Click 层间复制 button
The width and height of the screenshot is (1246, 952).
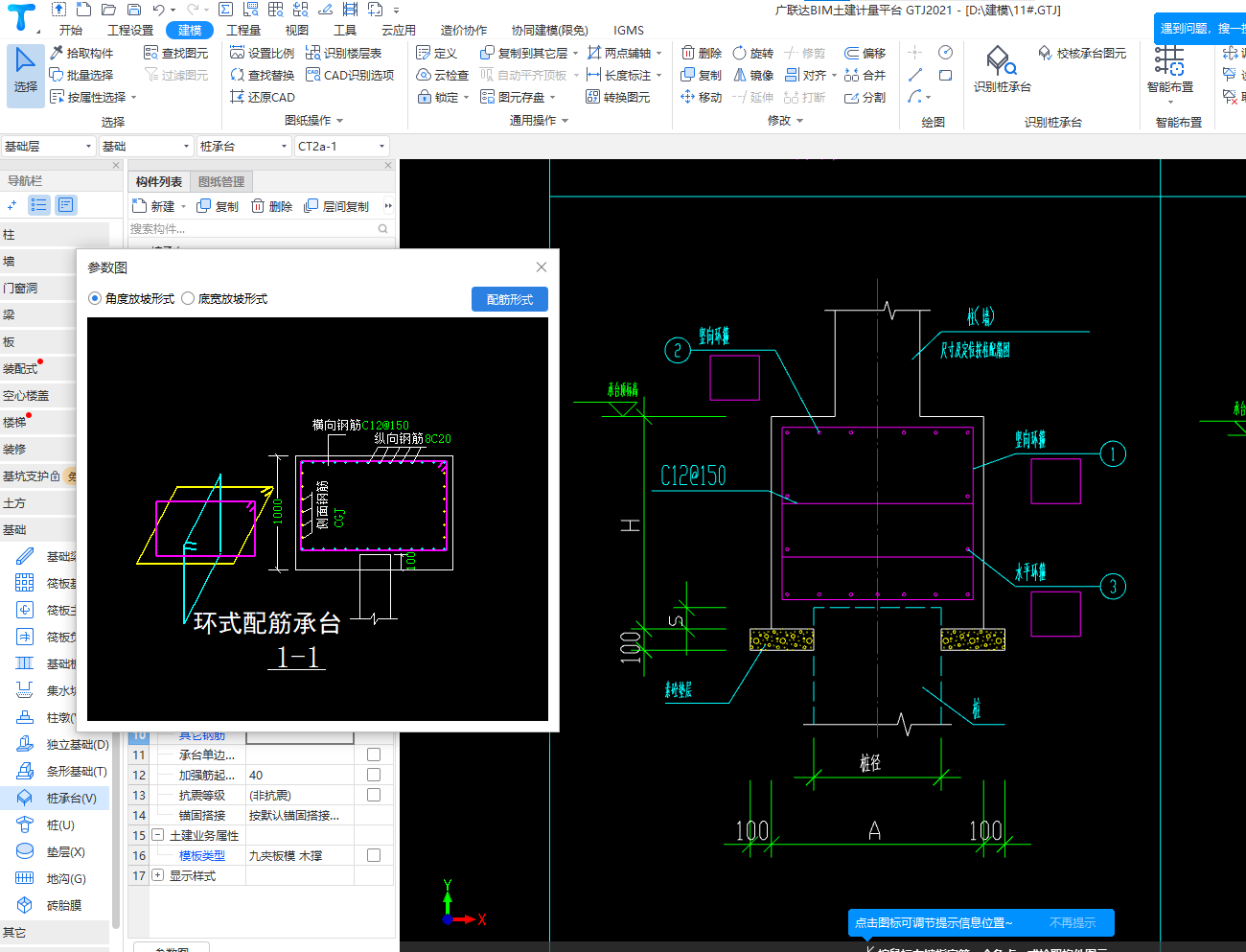pos(336,206)
